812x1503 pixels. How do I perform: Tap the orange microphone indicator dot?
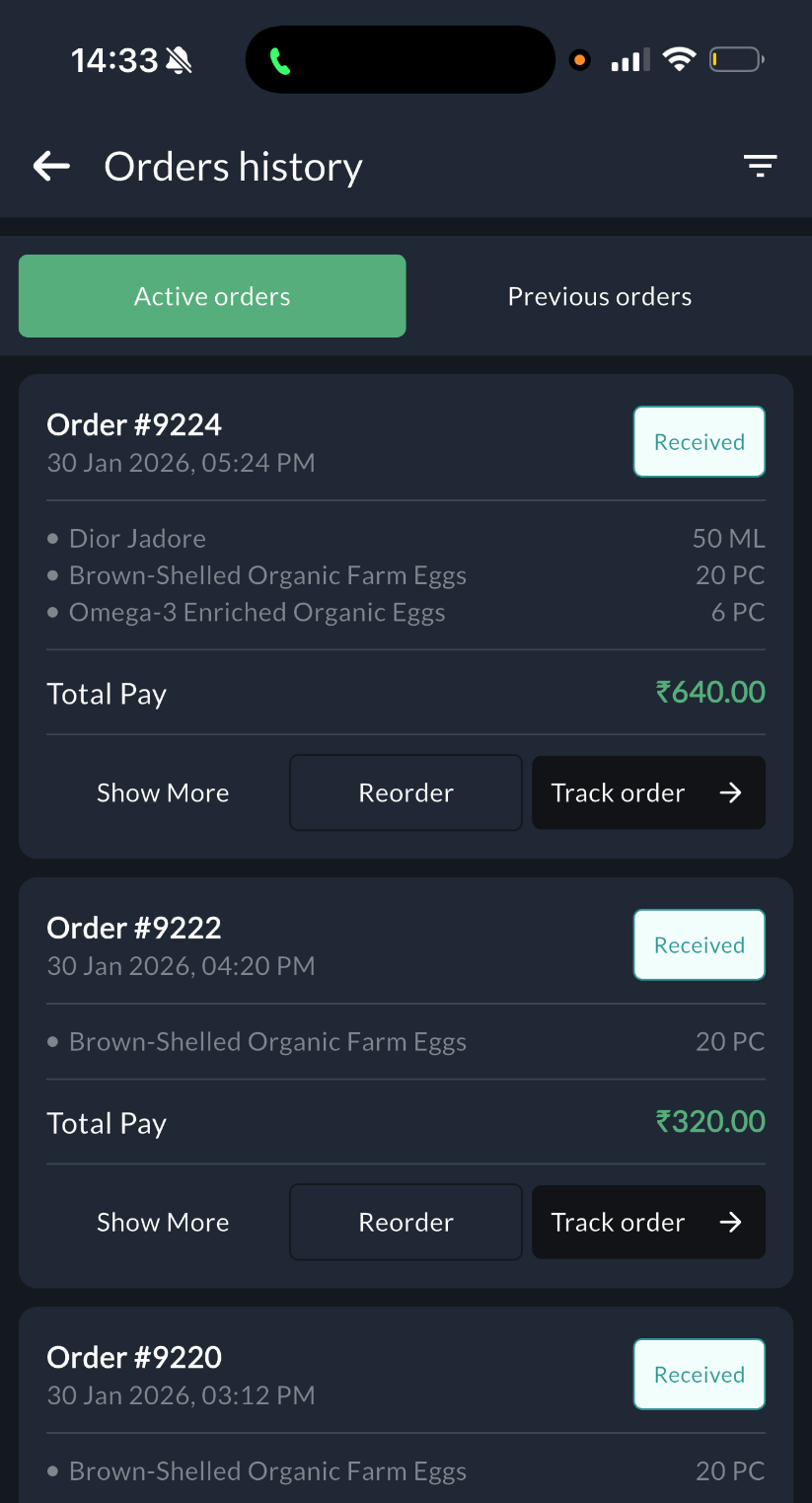click(580, 60)
